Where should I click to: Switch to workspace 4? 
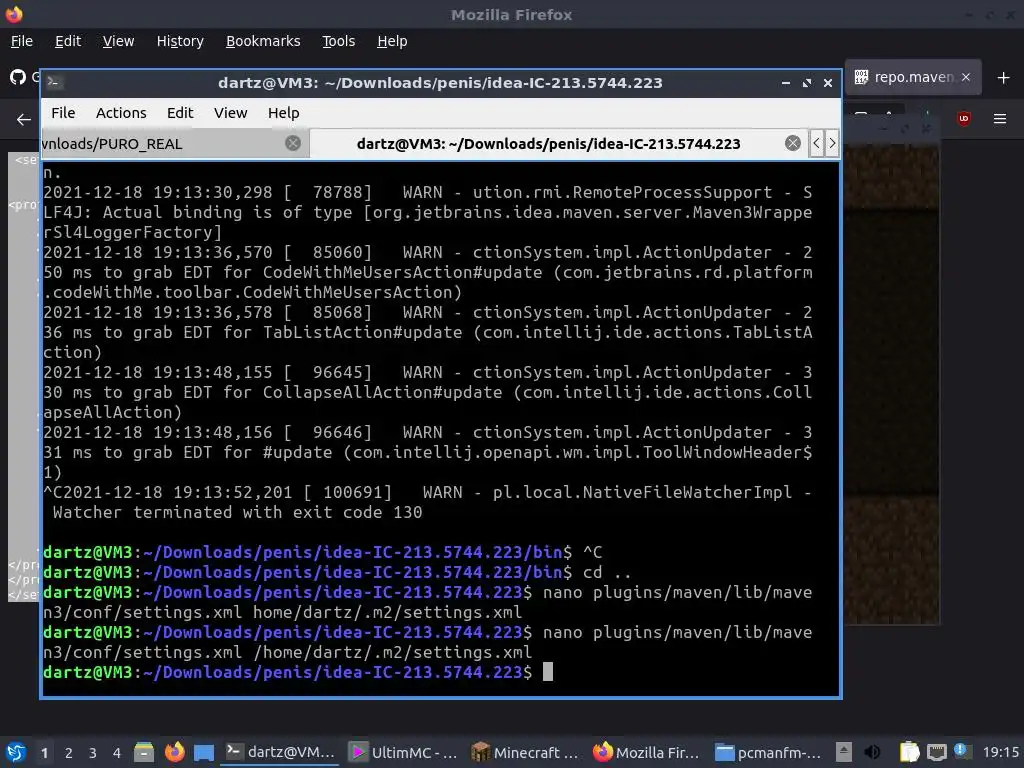117,753
